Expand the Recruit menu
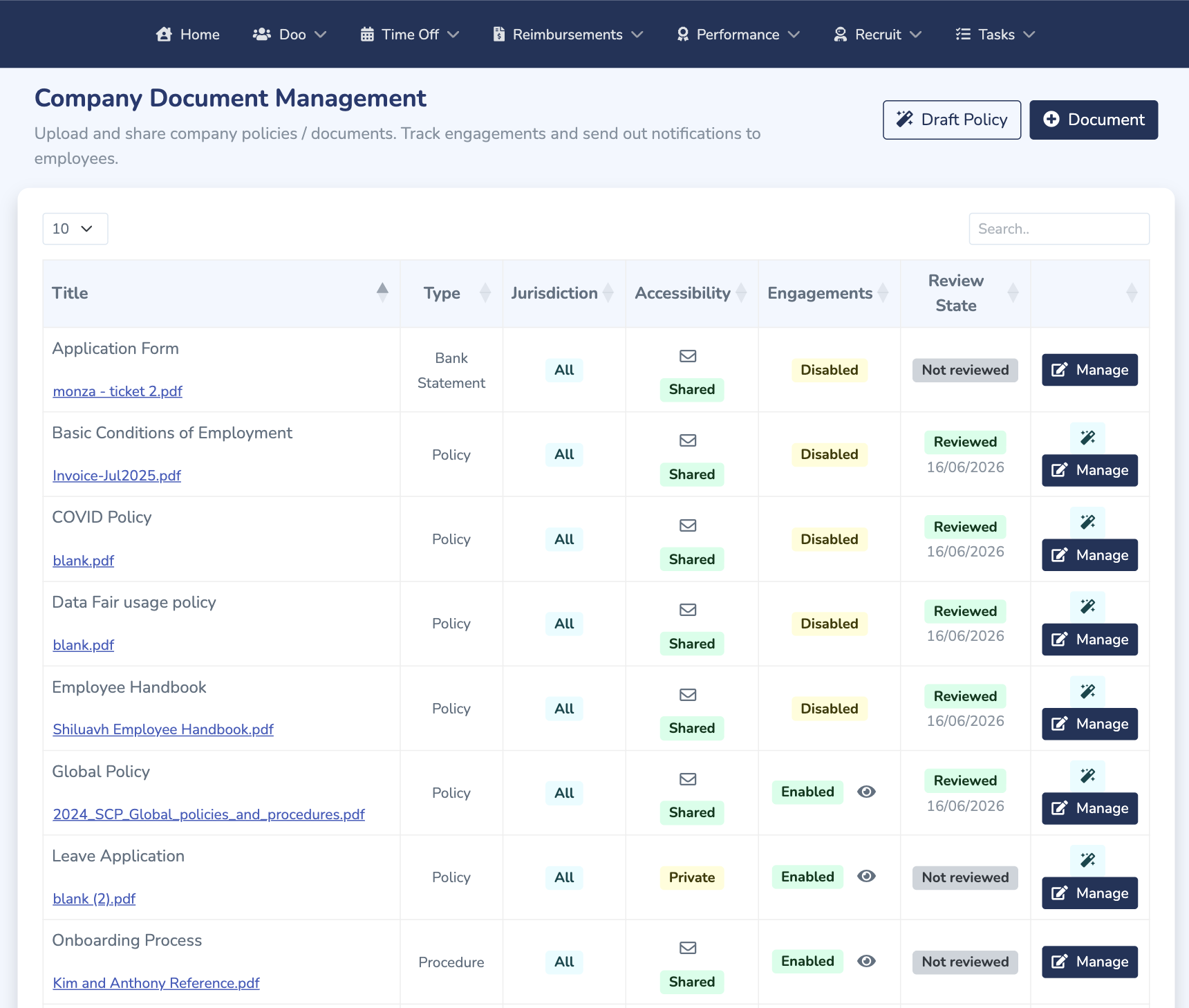Viewport: 1189px width, 1008px height. [878, 35]
